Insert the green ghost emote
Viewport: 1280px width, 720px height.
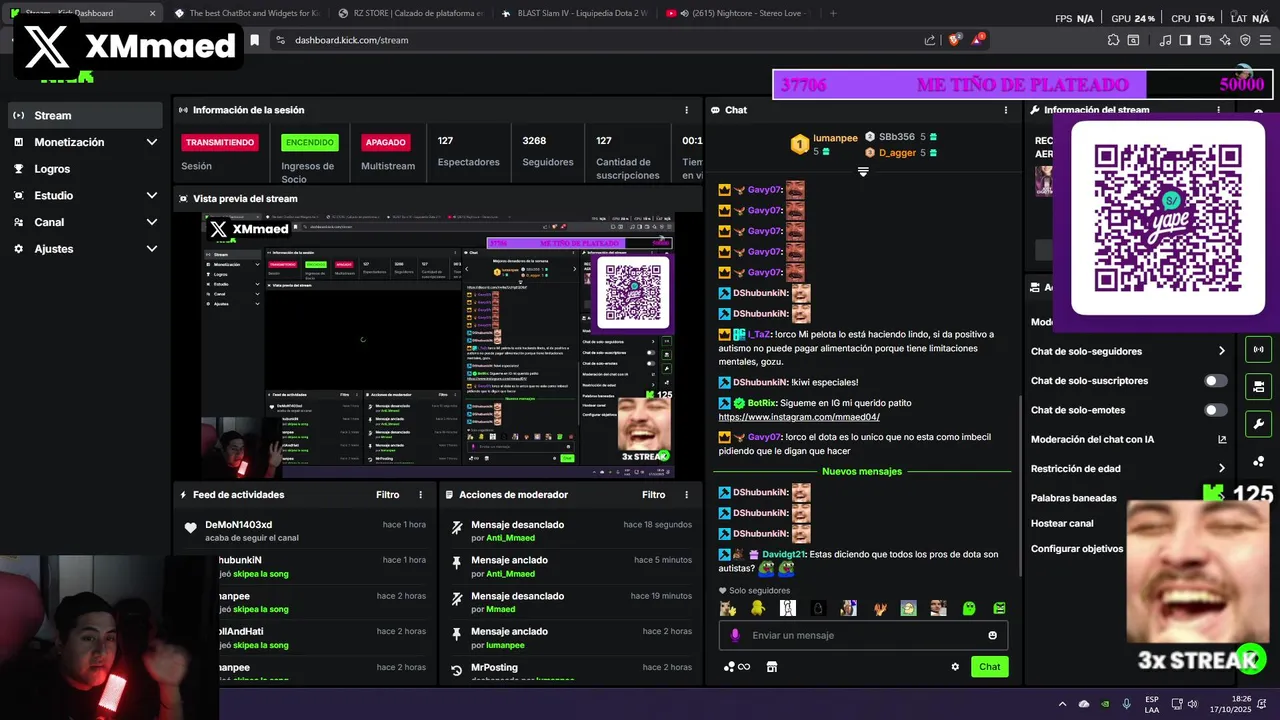[969, 608]
